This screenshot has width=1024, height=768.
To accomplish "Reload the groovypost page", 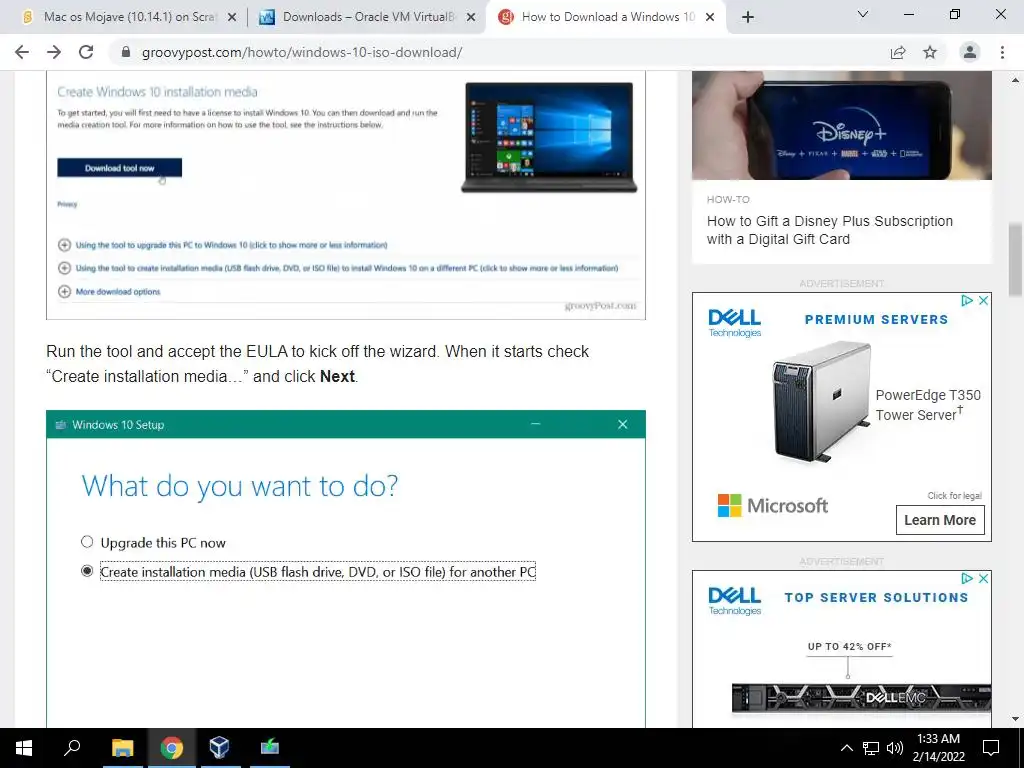I will 86,52.
